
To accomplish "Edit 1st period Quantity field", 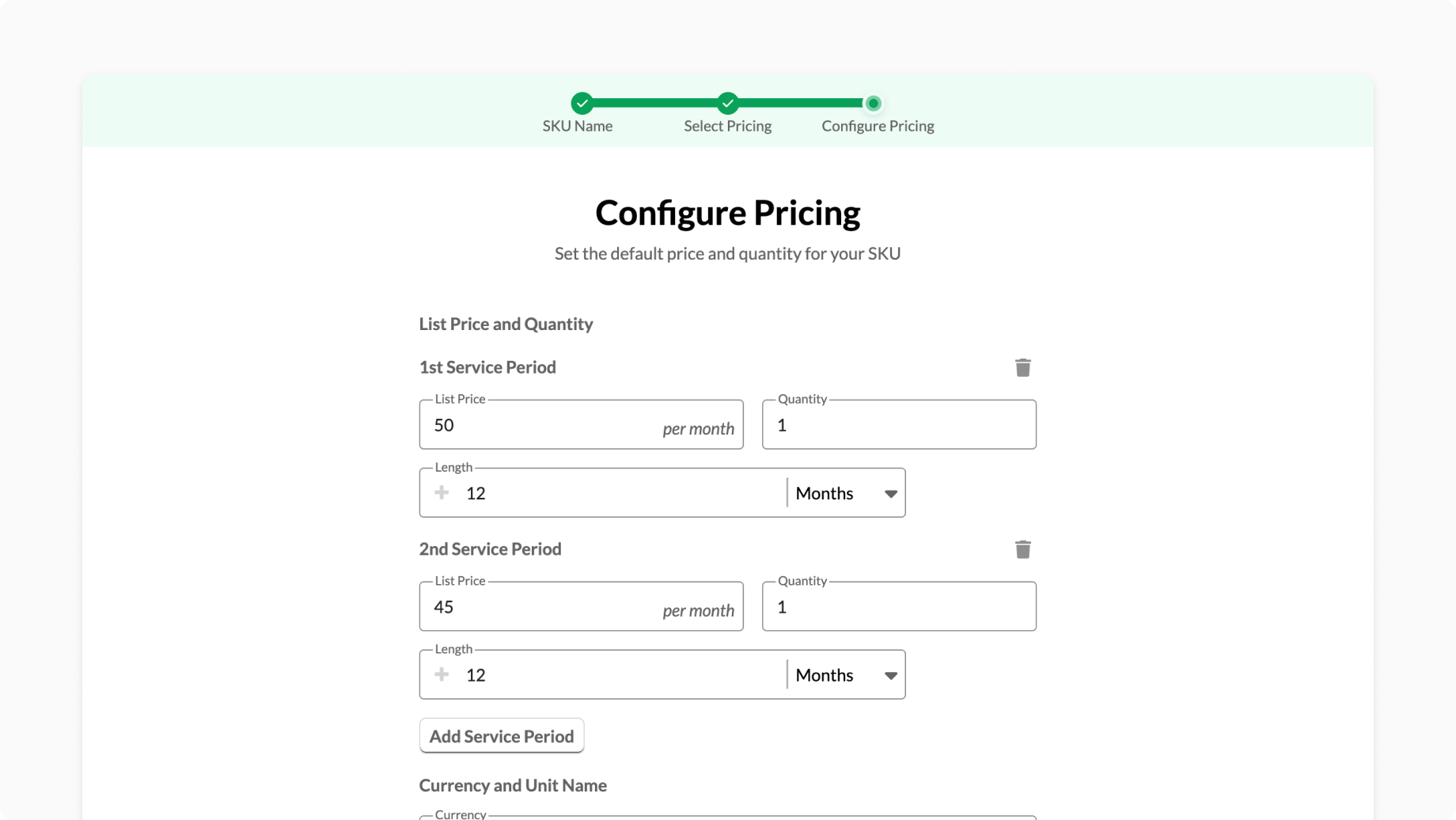I will coord(898,426).
